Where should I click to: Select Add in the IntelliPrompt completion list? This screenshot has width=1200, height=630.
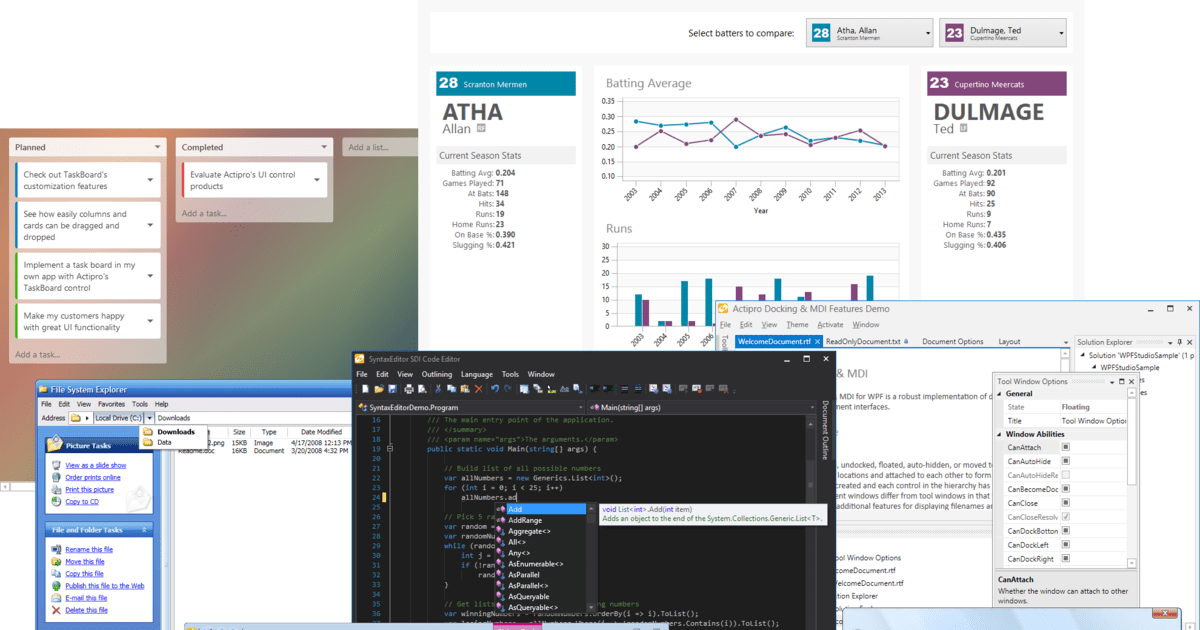coord(515,509)
